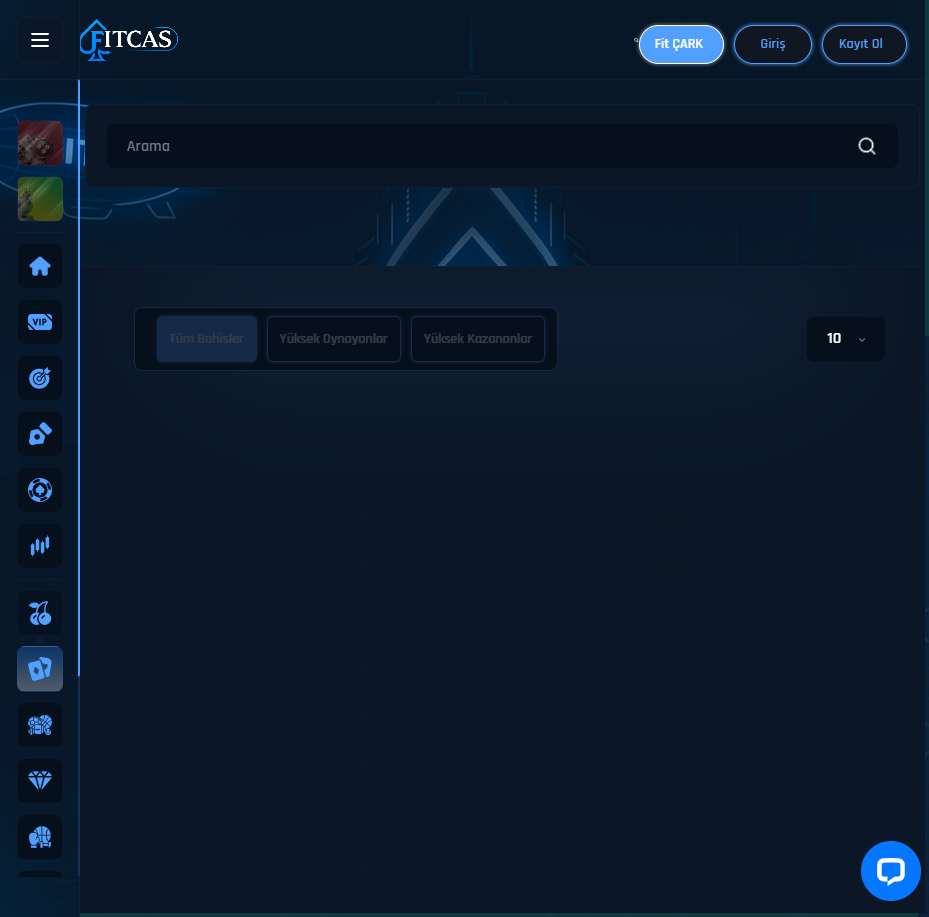Click the Fit ÇARK button
The image size is (929, 917).
681,45
